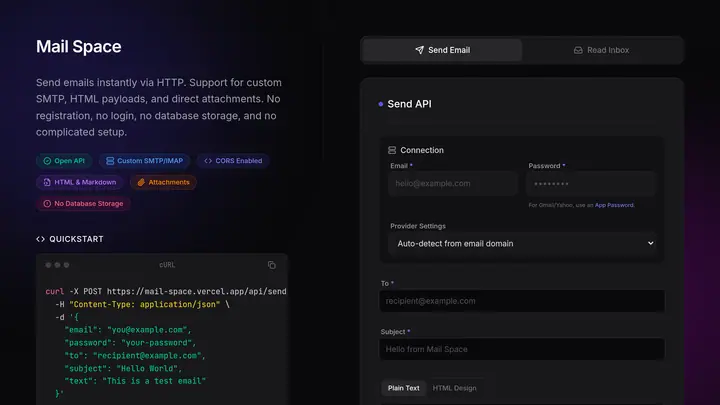Click the Open API check icon
720x405 pixels.
coord(47,161)
